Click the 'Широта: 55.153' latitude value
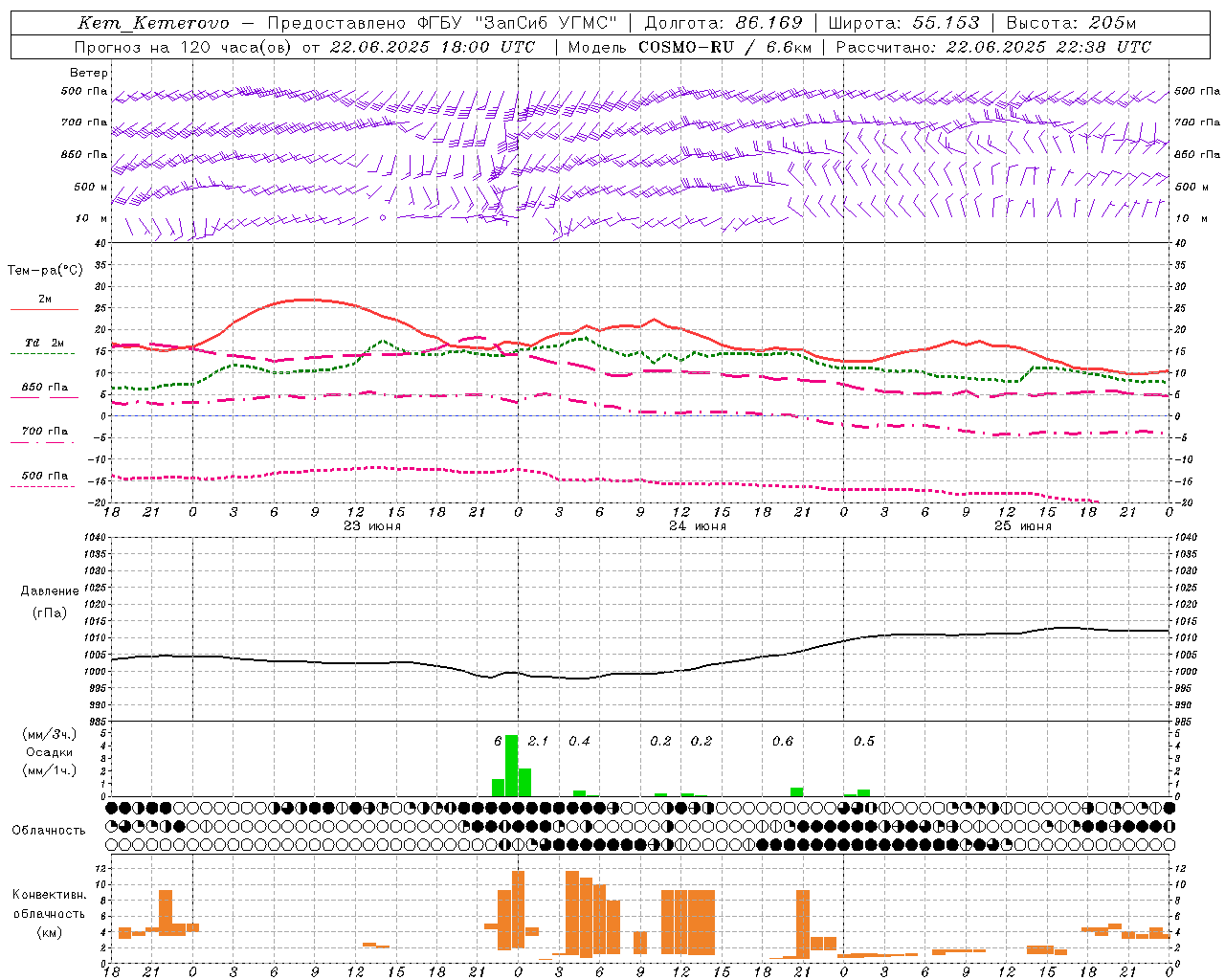 click(904, 23)
